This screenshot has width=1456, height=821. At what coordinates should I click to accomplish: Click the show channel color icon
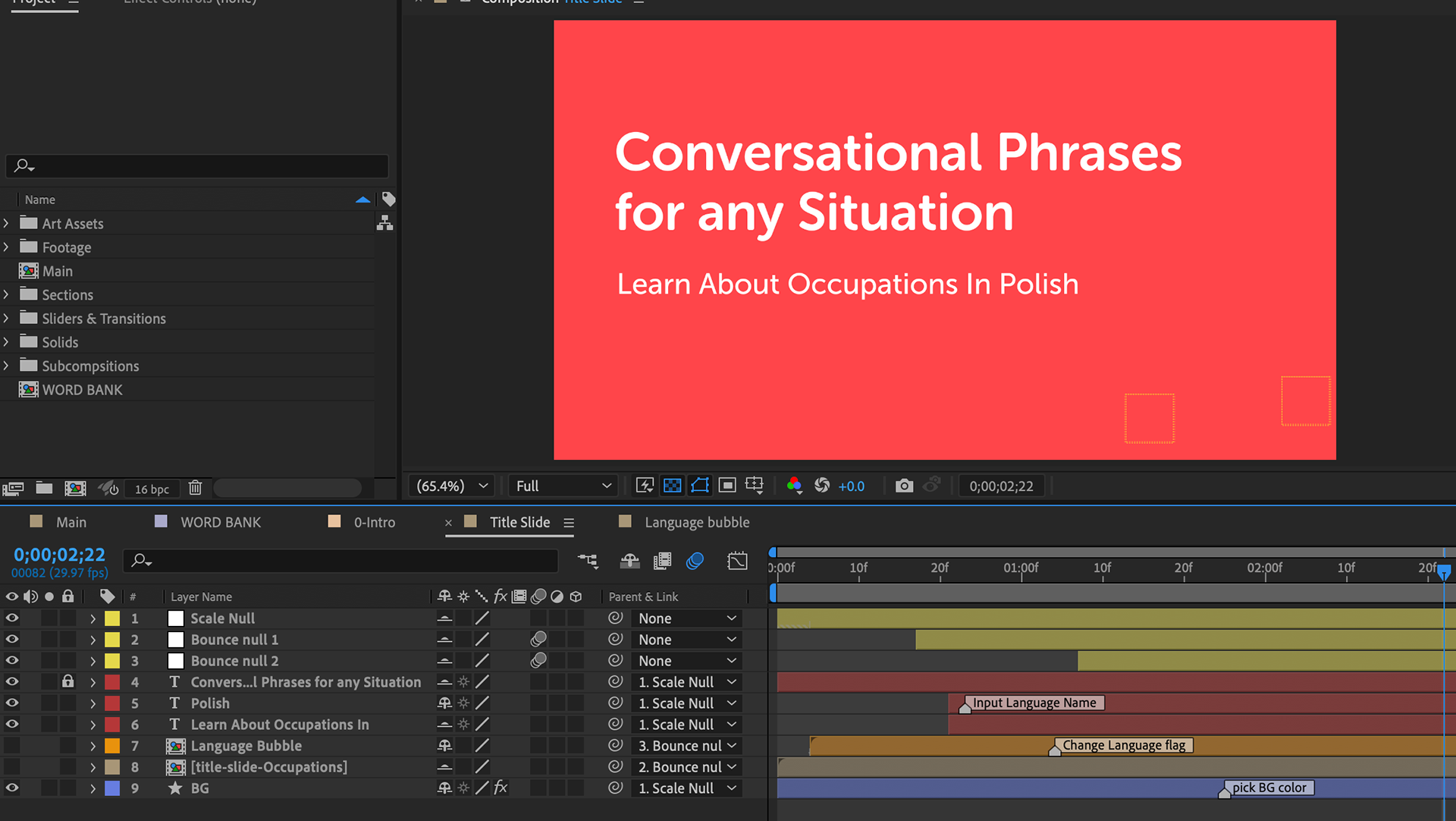coord(794,486)
